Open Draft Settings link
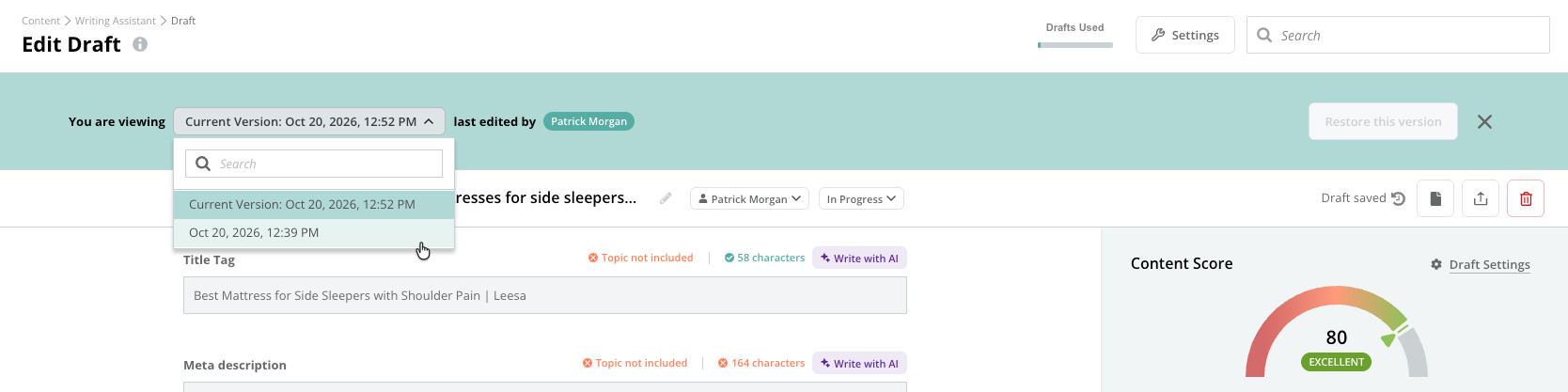1568x392 pixels. 1489,264
